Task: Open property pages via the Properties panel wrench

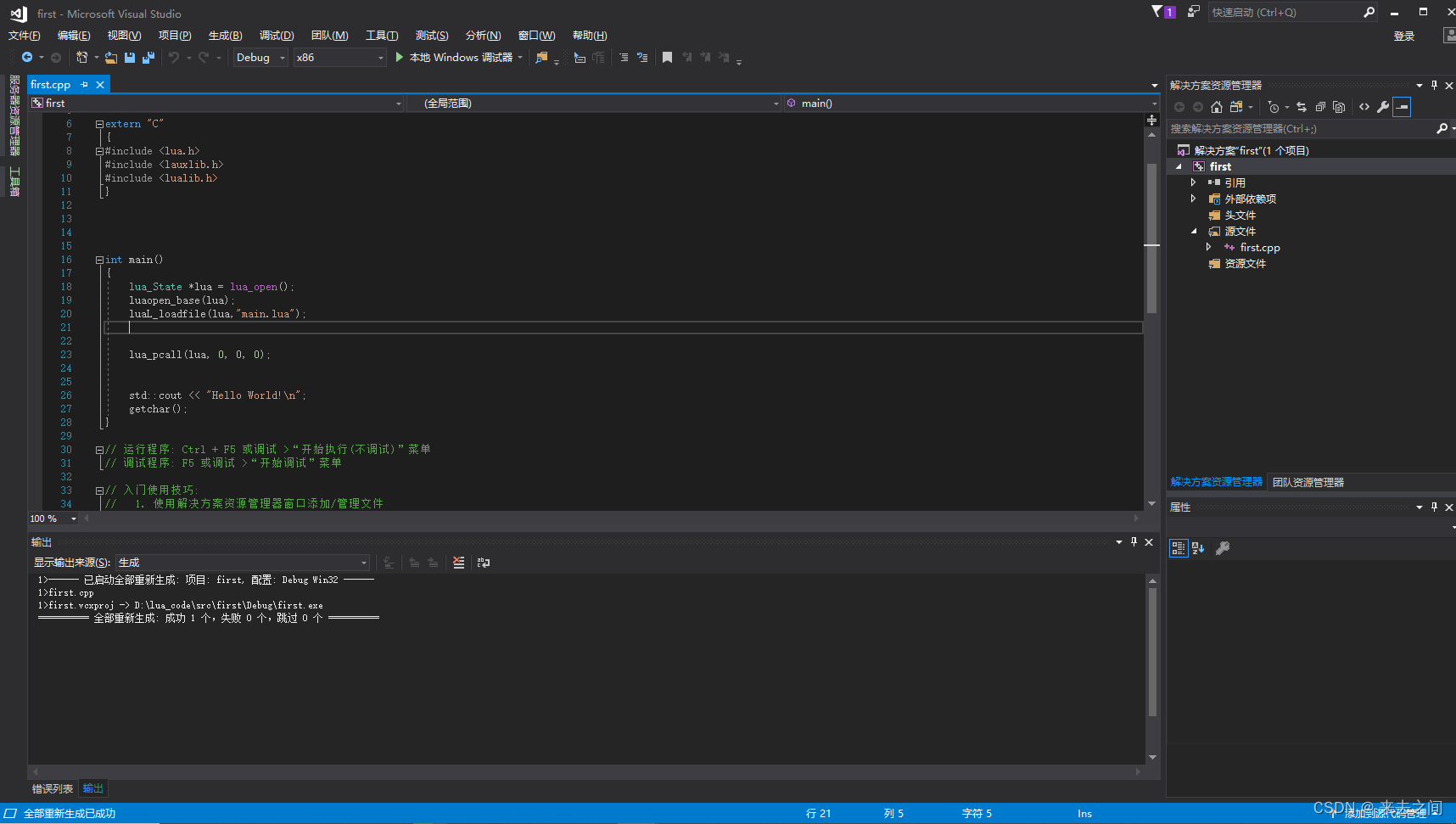Action: coord(1223,548)
